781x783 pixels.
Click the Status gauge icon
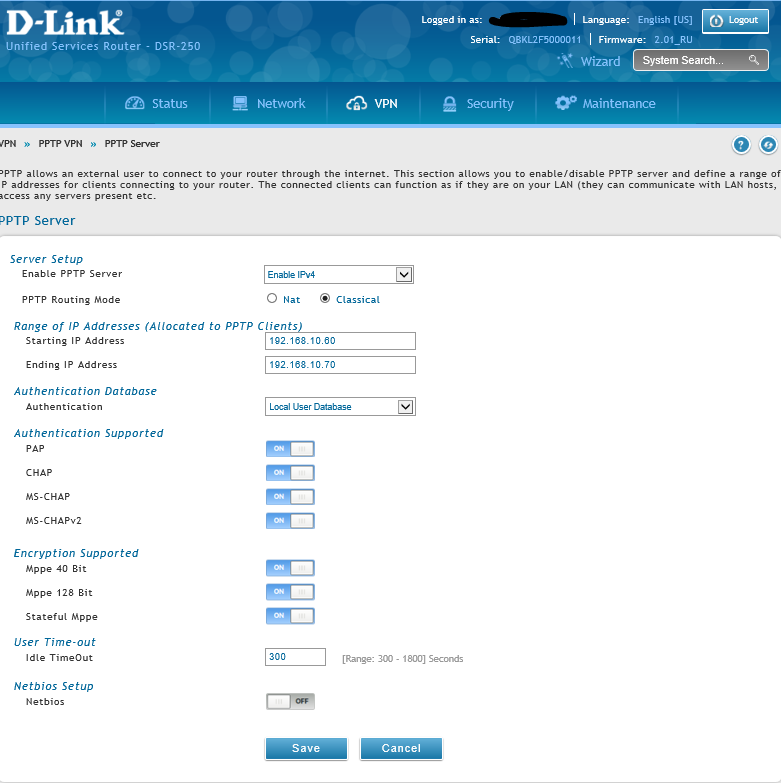pos(134,103)
